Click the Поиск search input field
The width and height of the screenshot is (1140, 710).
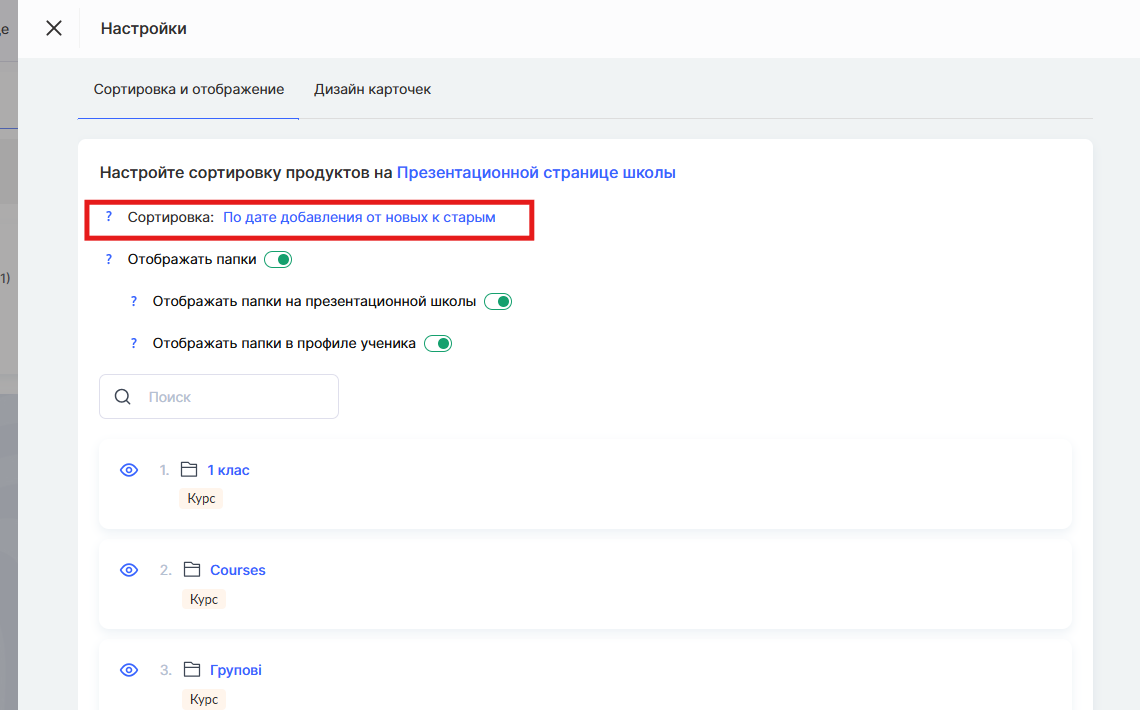tap(235, 397)
